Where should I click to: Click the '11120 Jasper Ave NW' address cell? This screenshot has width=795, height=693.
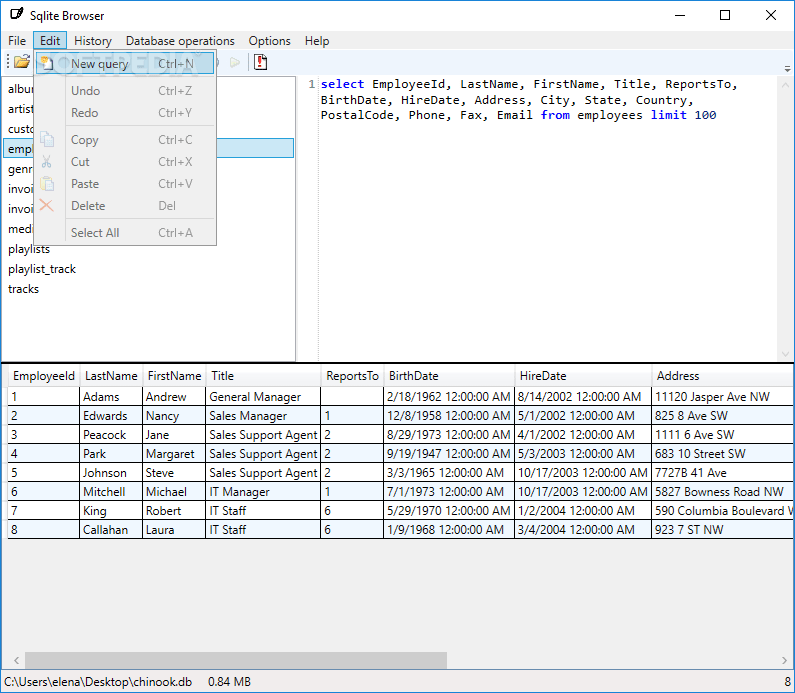722,396
